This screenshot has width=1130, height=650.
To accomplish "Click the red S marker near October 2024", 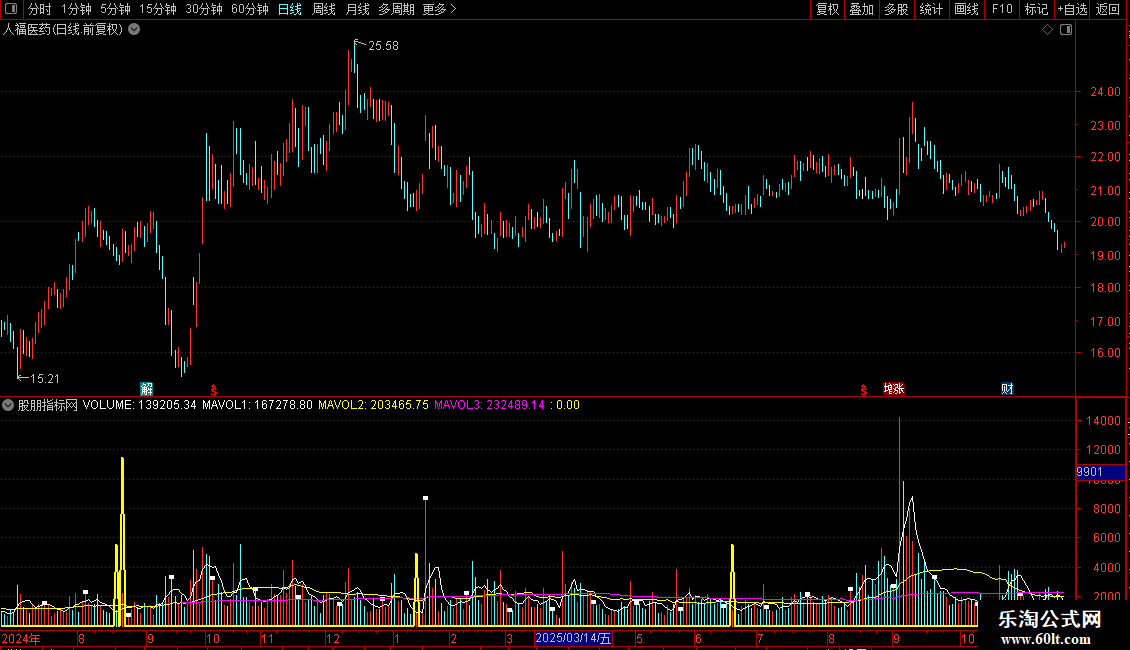I will (214, 390).
